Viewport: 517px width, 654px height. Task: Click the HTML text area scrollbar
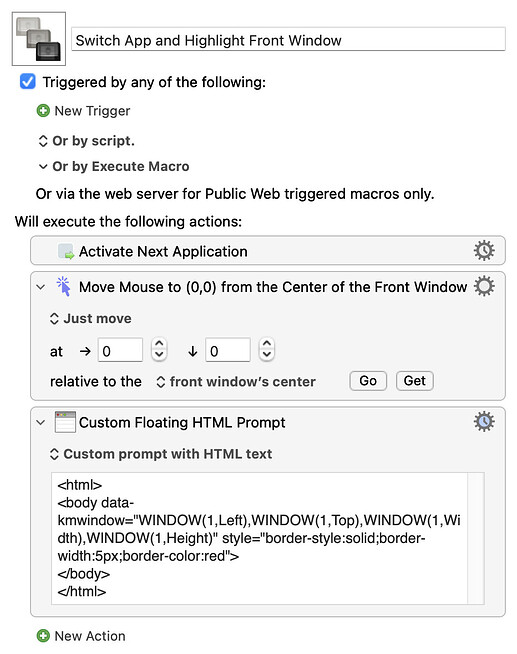pyautogui.click(x=476, y=538)
